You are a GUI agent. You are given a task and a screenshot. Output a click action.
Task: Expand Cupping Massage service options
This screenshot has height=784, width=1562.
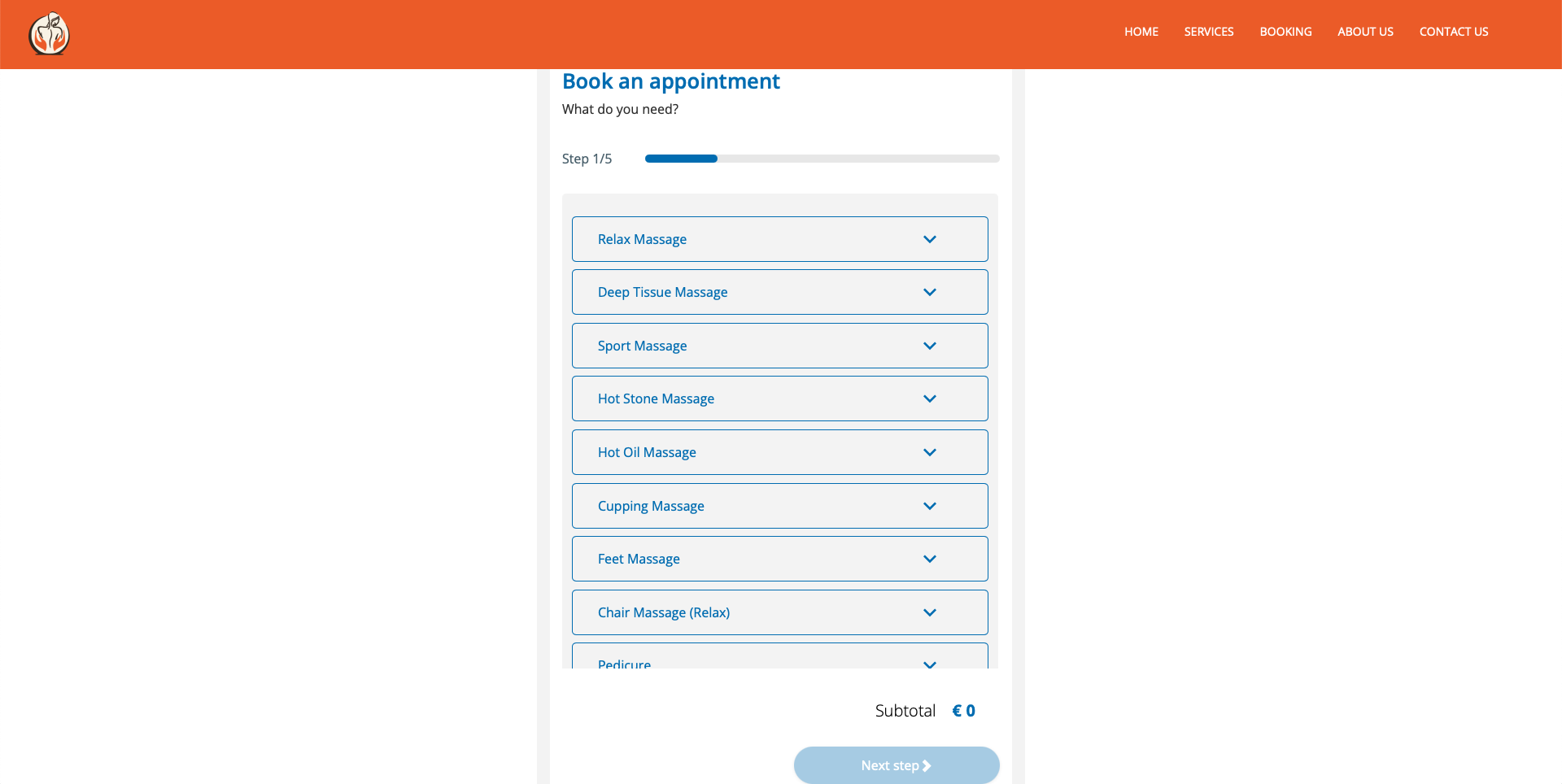point(651,506)
